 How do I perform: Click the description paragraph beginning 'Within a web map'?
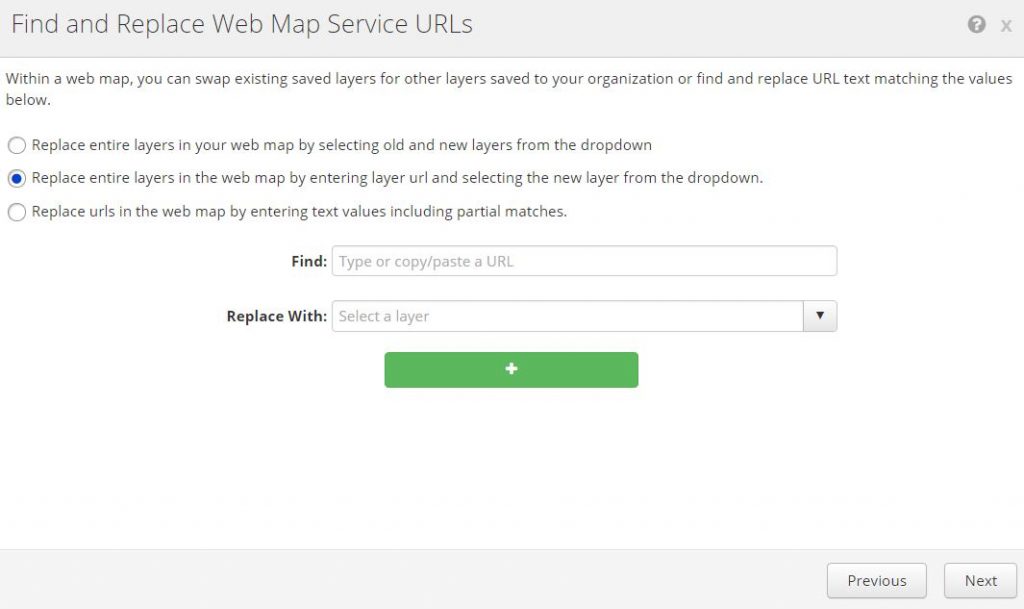coord(509,89)
